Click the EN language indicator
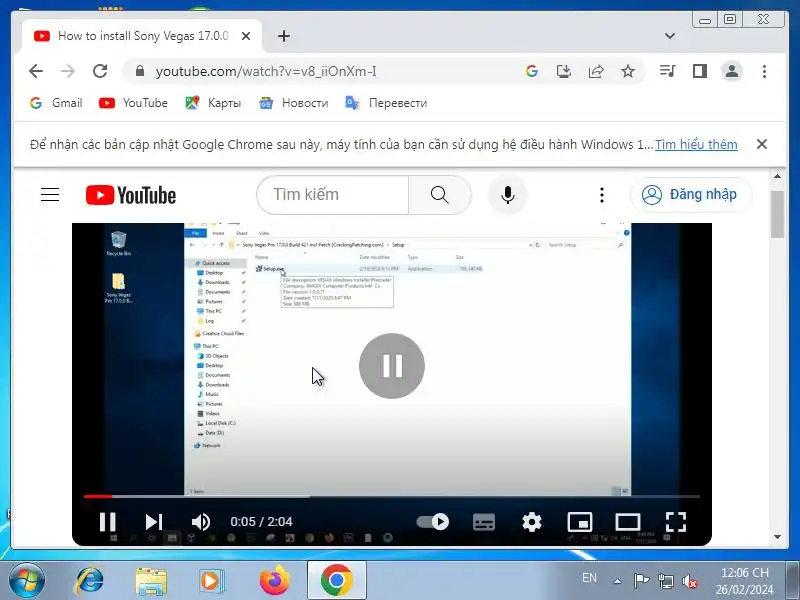The image size is (800, 600). pos(589,578)
